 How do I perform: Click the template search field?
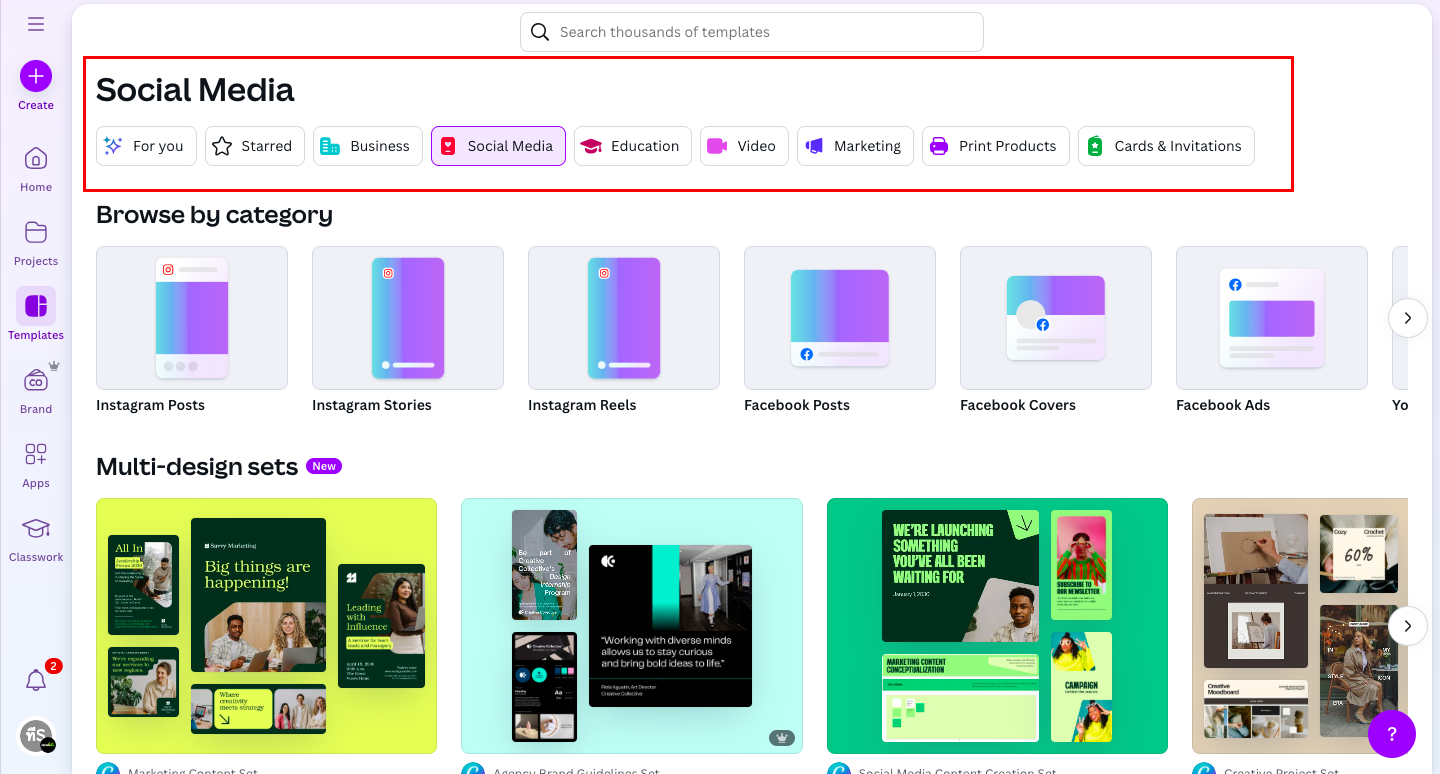(x=752, y=32)
